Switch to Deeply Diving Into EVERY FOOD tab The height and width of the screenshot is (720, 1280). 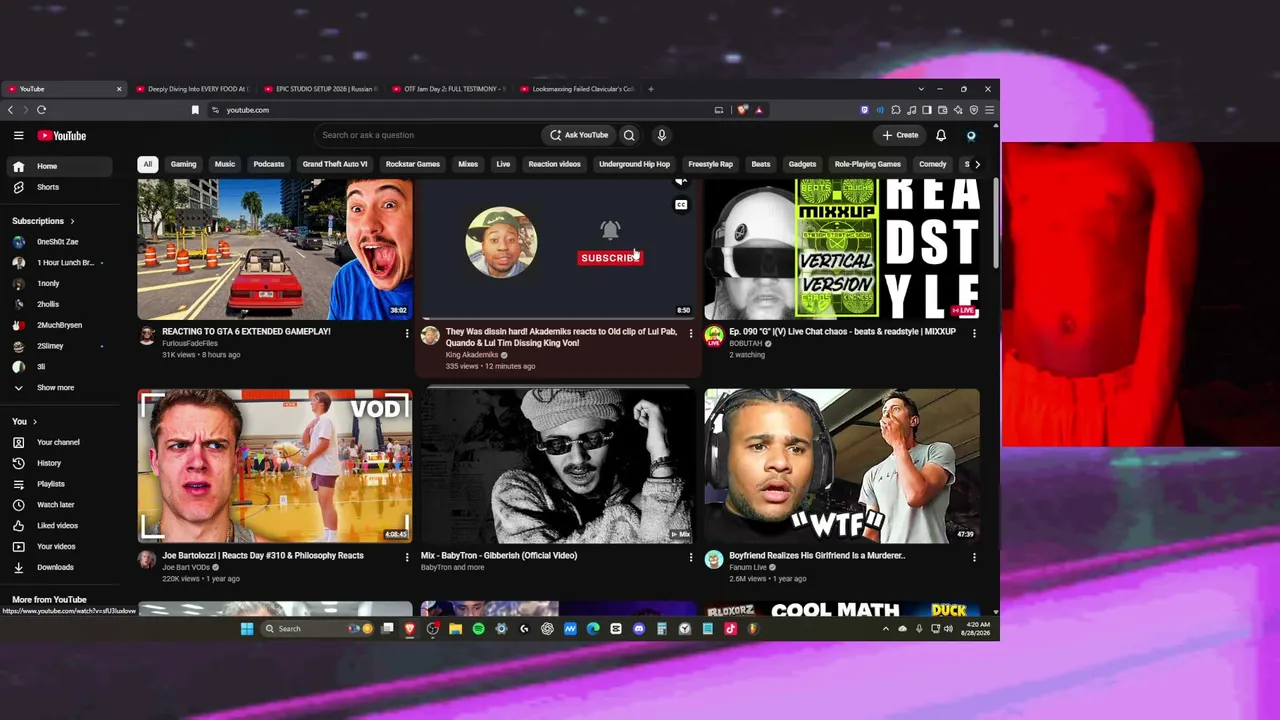point(192,89)
